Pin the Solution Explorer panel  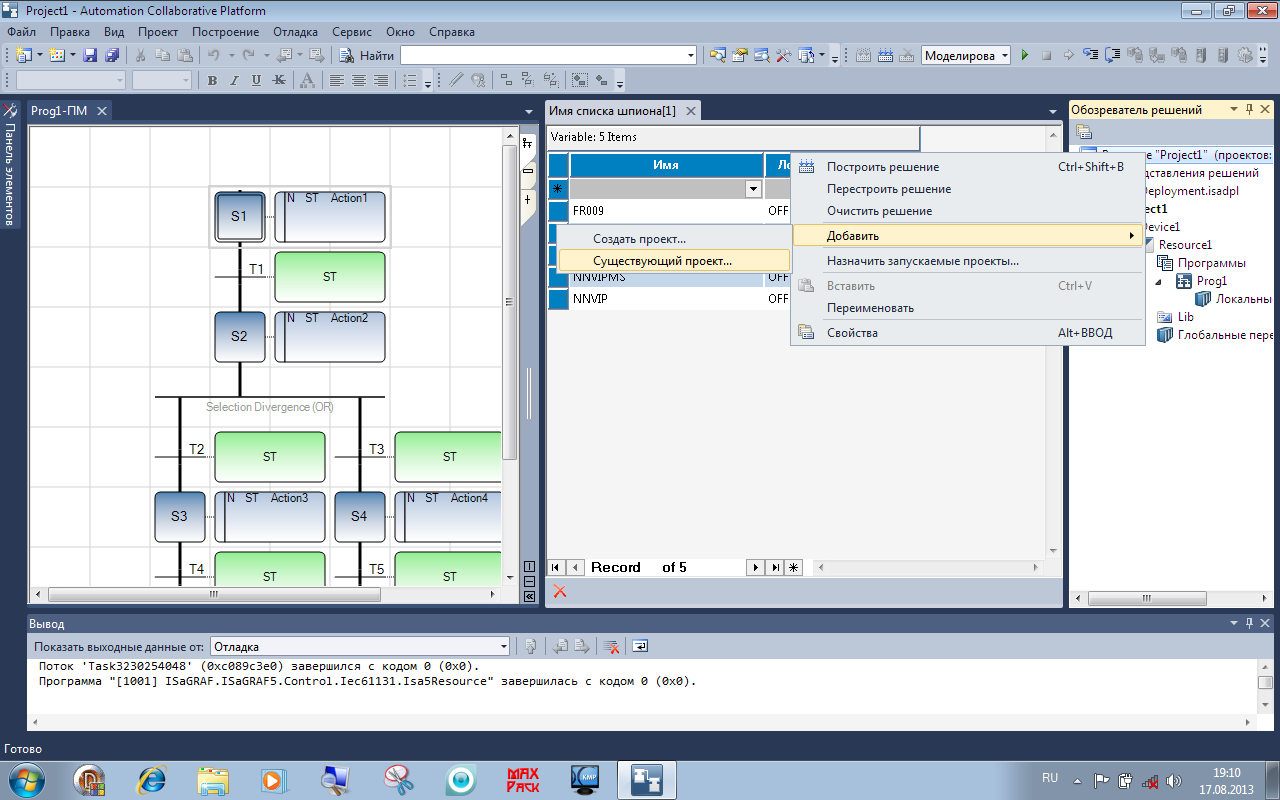point(1249,110)
